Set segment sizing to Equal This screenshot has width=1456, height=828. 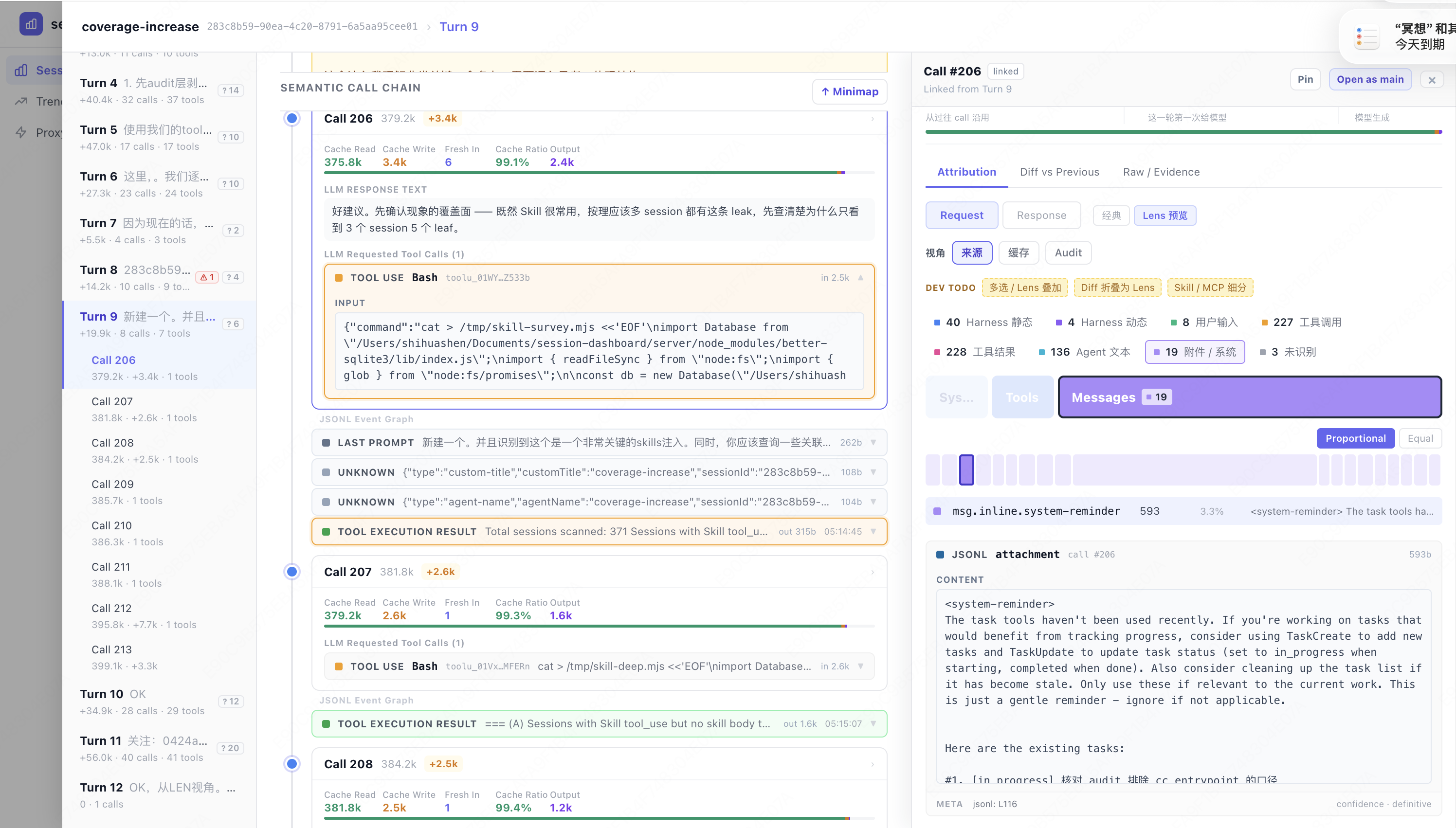[1420, 438]
